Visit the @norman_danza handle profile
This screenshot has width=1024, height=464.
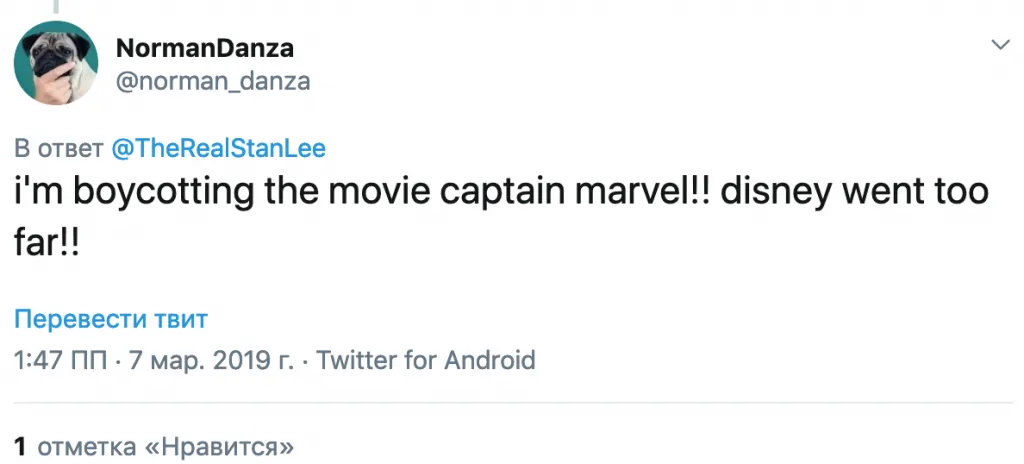pos(213,81)
